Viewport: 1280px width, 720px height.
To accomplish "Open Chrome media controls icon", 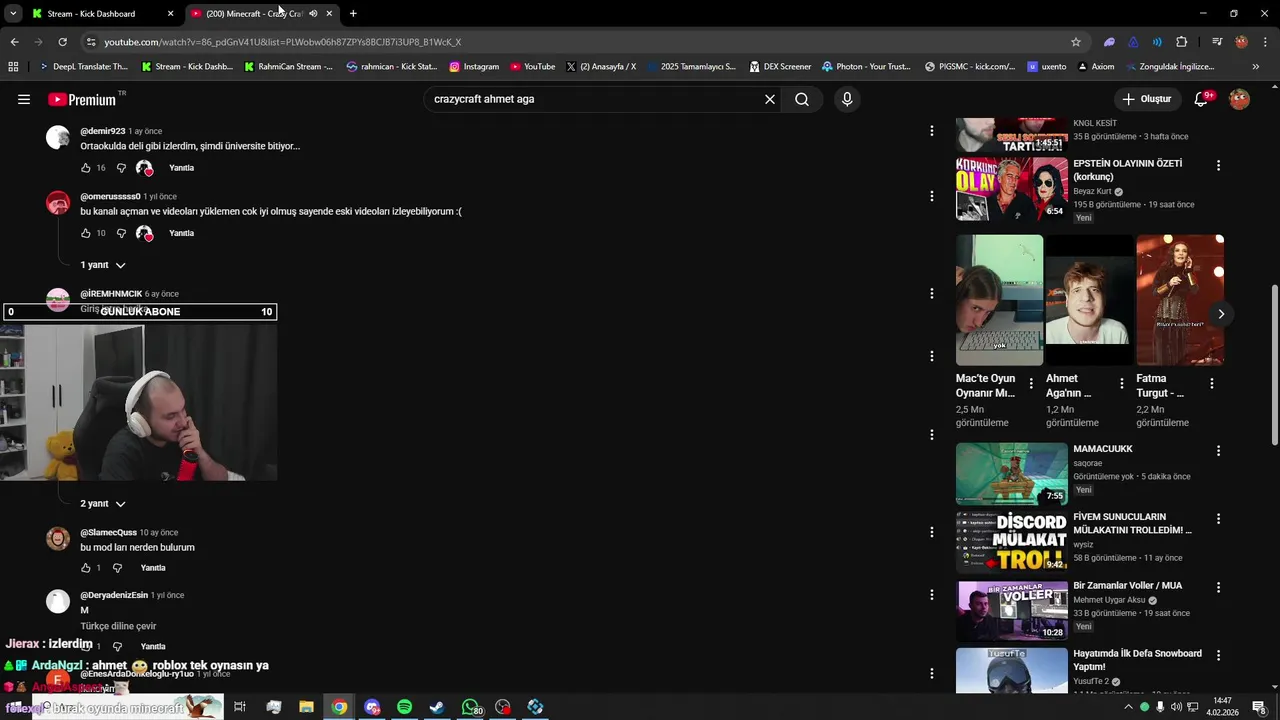I will [1217, 42].
